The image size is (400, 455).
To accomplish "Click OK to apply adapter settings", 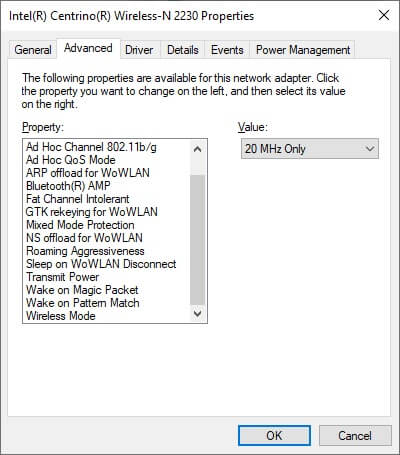I will click(x=274, y=435).
